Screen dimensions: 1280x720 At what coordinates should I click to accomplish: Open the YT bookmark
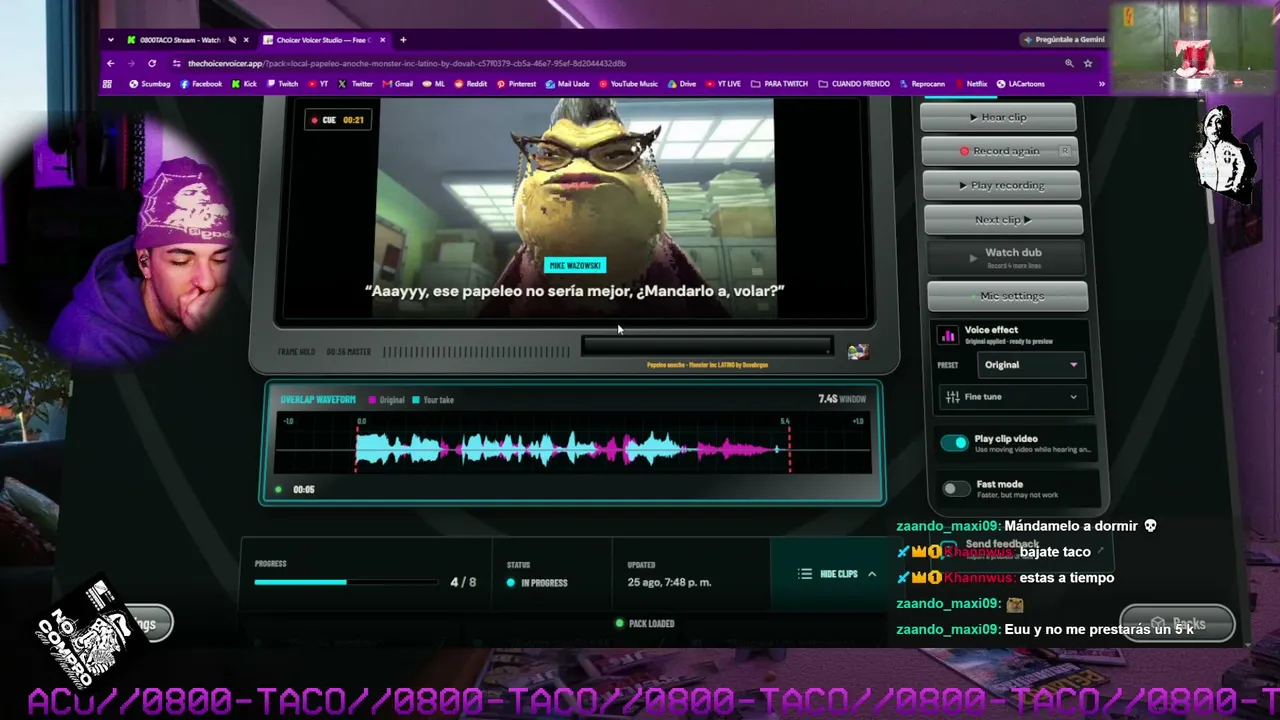318,84
